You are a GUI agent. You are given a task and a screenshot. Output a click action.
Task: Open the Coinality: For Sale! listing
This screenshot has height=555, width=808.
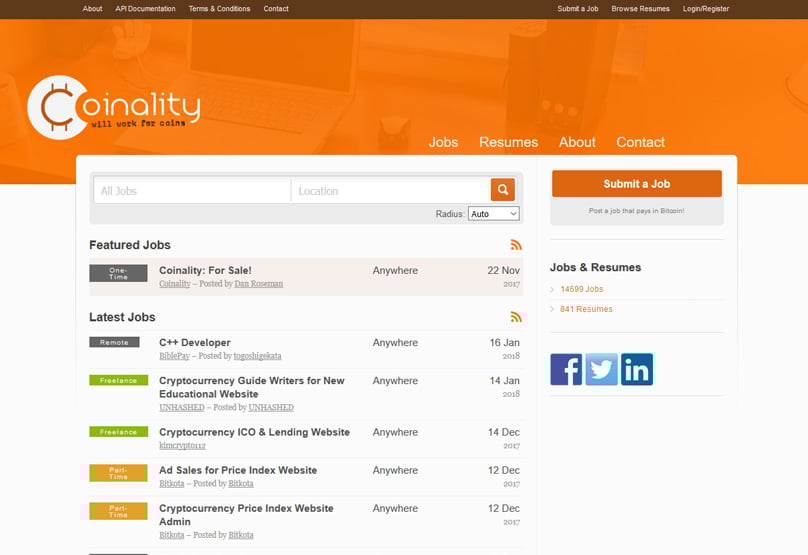click(x=205, y=270)
